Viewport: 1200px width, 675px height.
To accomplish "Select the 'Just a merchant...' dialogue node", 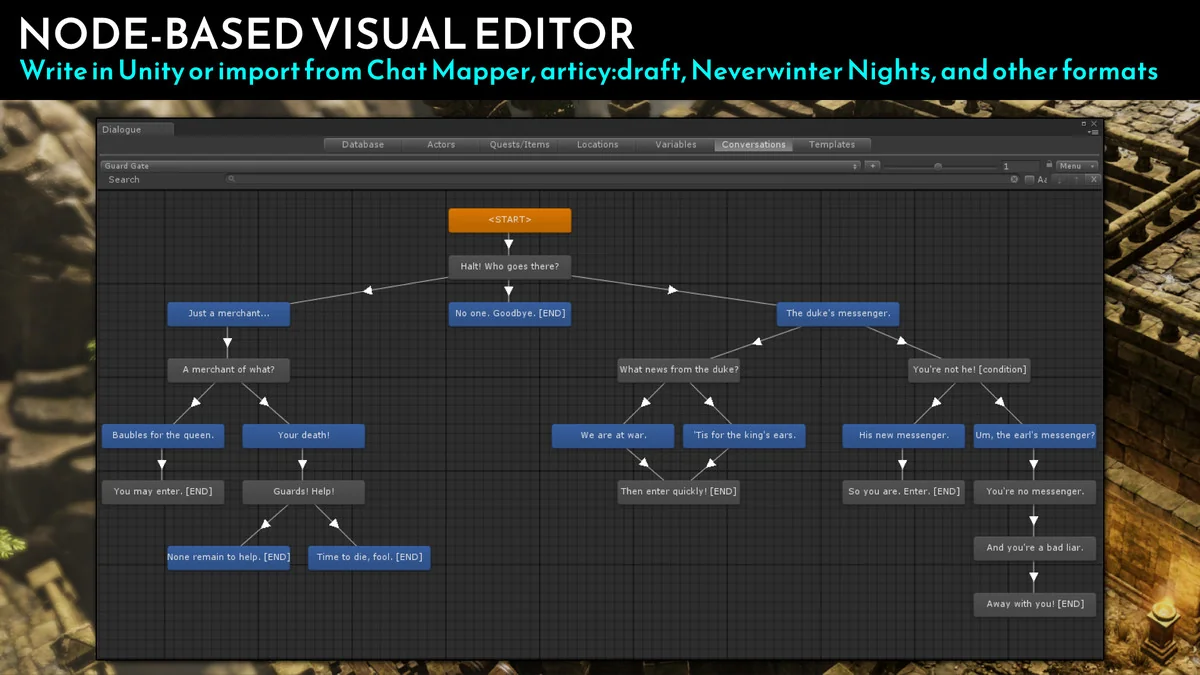I will click(228, 313).
